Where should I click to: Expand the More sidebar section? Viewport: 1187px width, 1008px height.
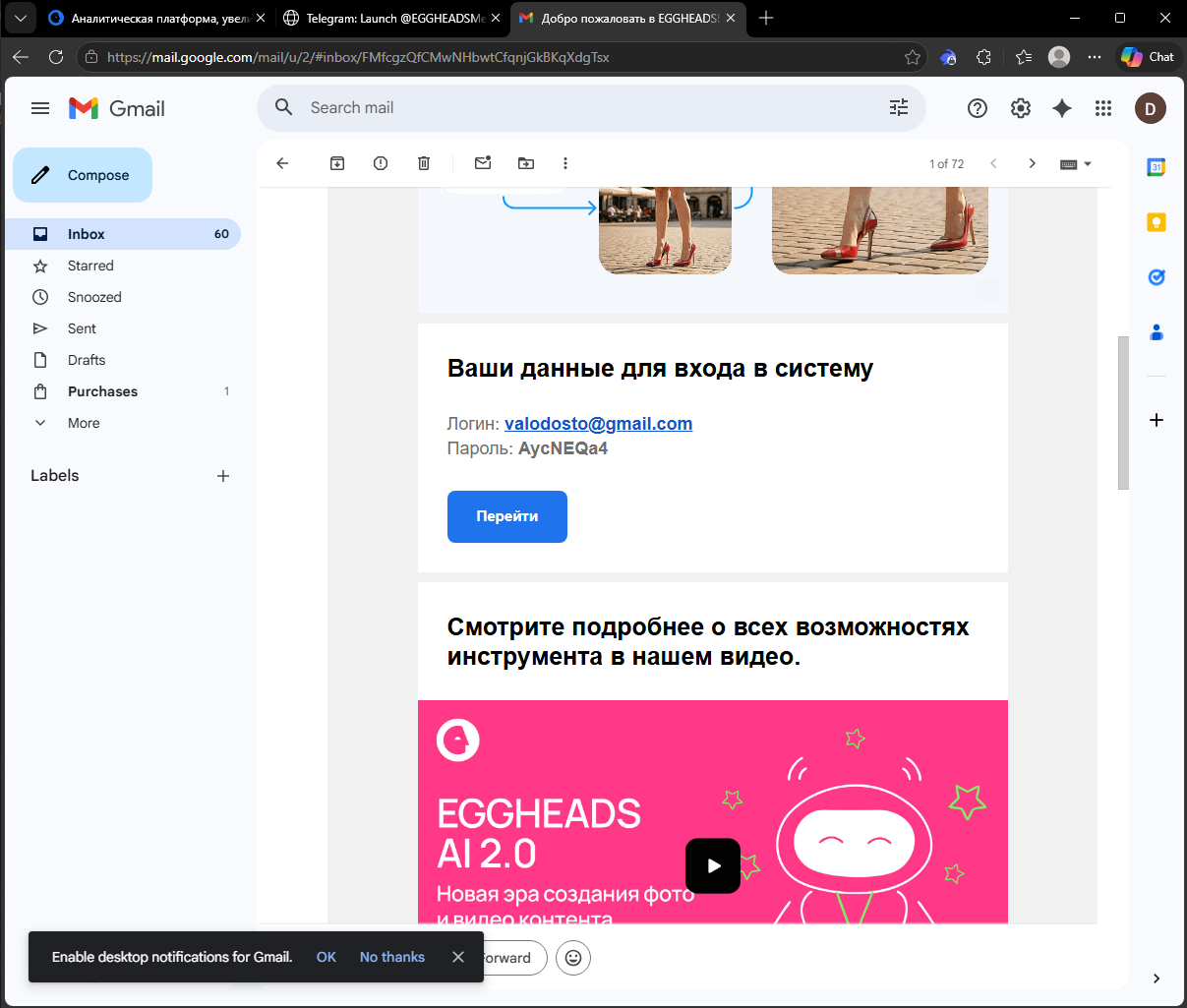click(x=123, y=423)
